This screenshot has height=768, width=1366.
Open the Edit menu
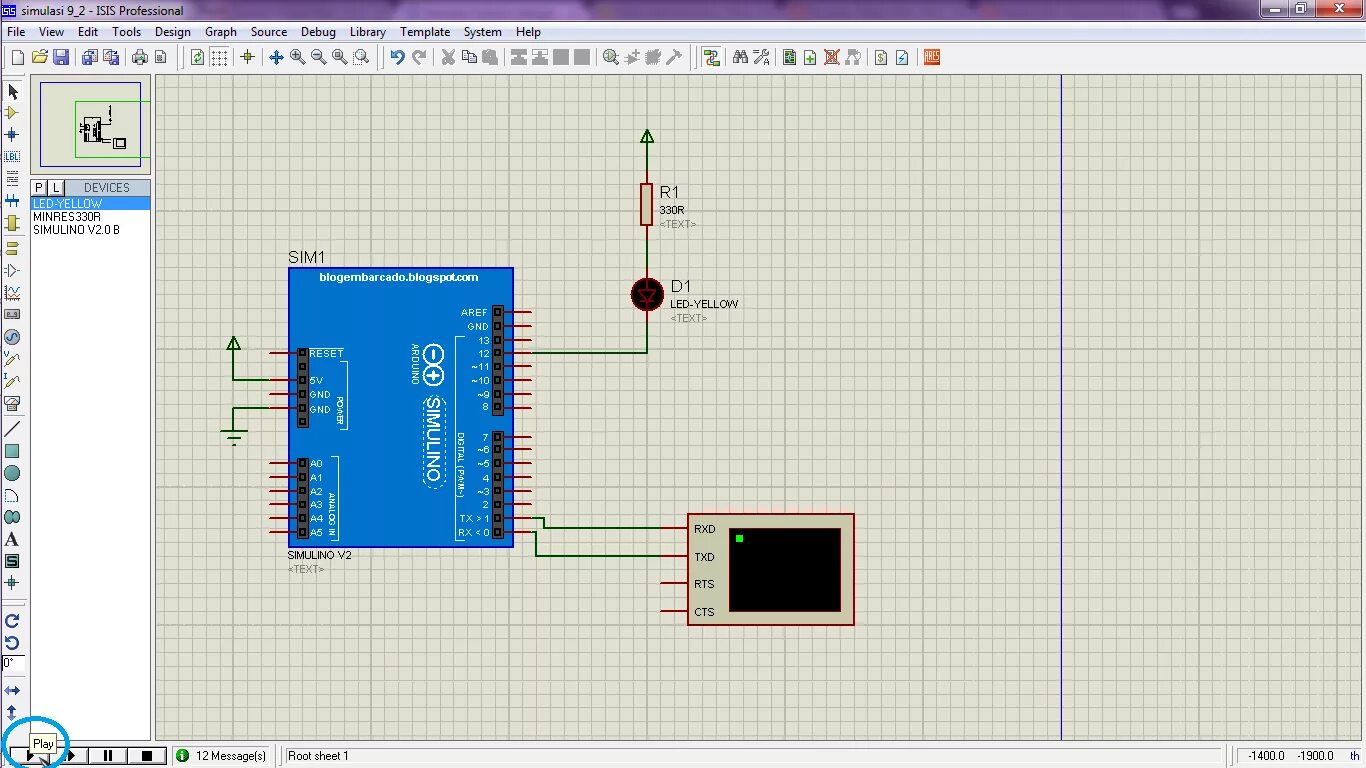[x=88, y=32]
